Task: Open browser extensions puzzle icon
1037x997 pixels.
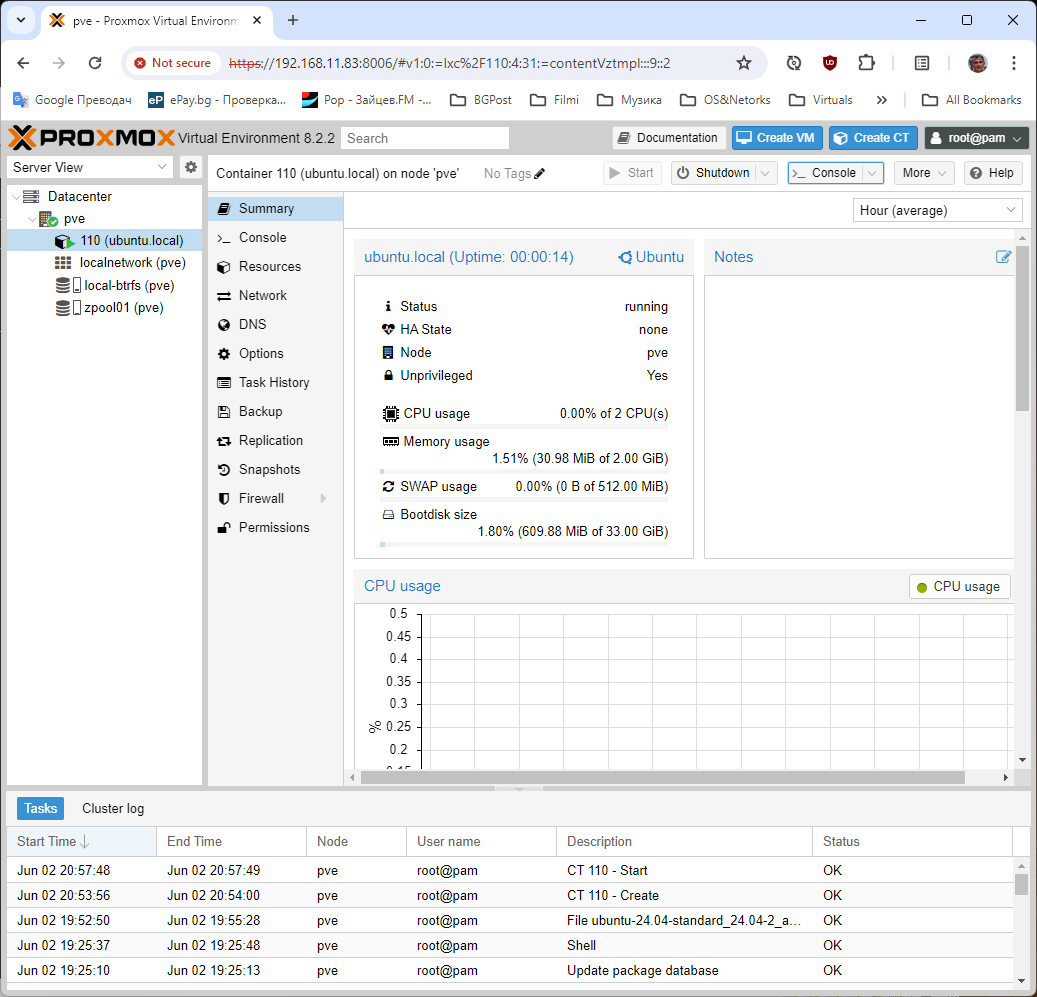Action: pos(866,63)
